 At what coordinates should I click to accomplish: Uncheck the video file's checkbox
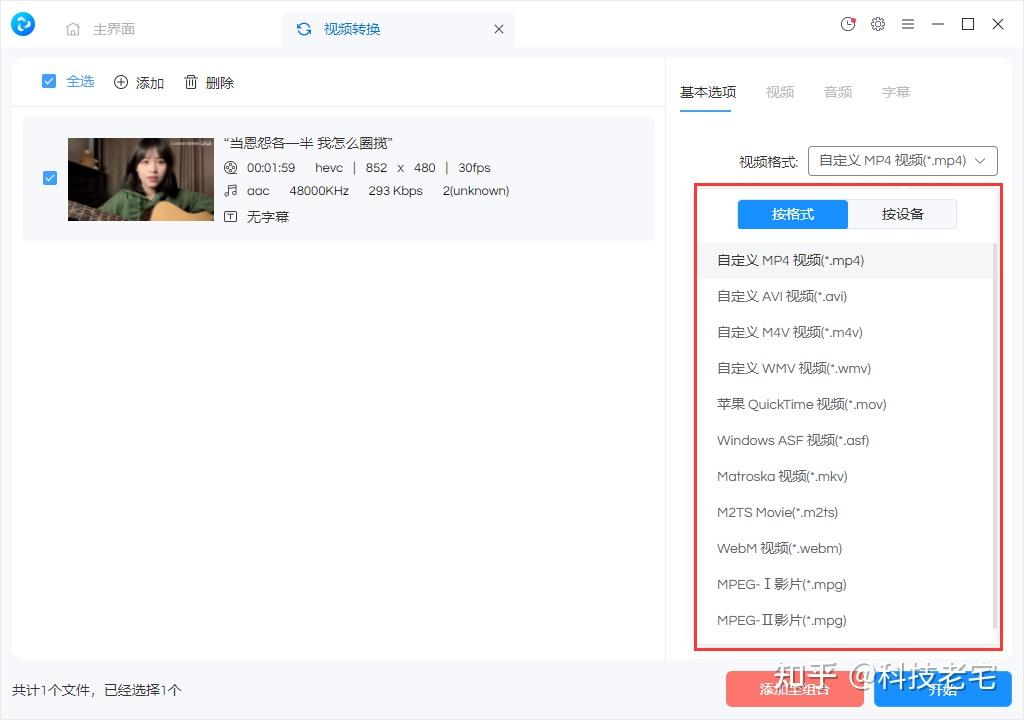coord(49,178)
